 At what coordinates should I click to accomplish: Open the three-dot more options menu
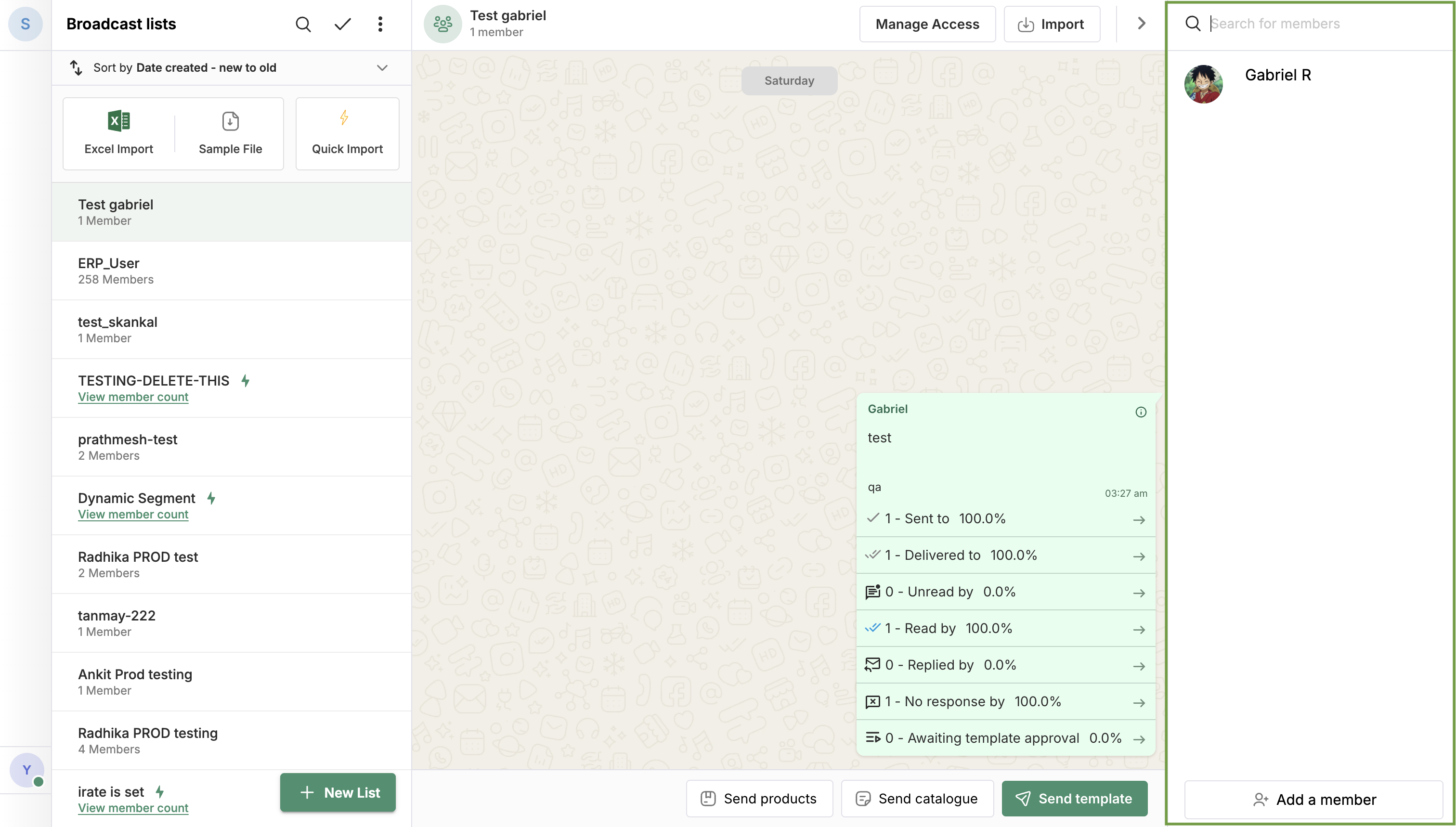[380, 24]
